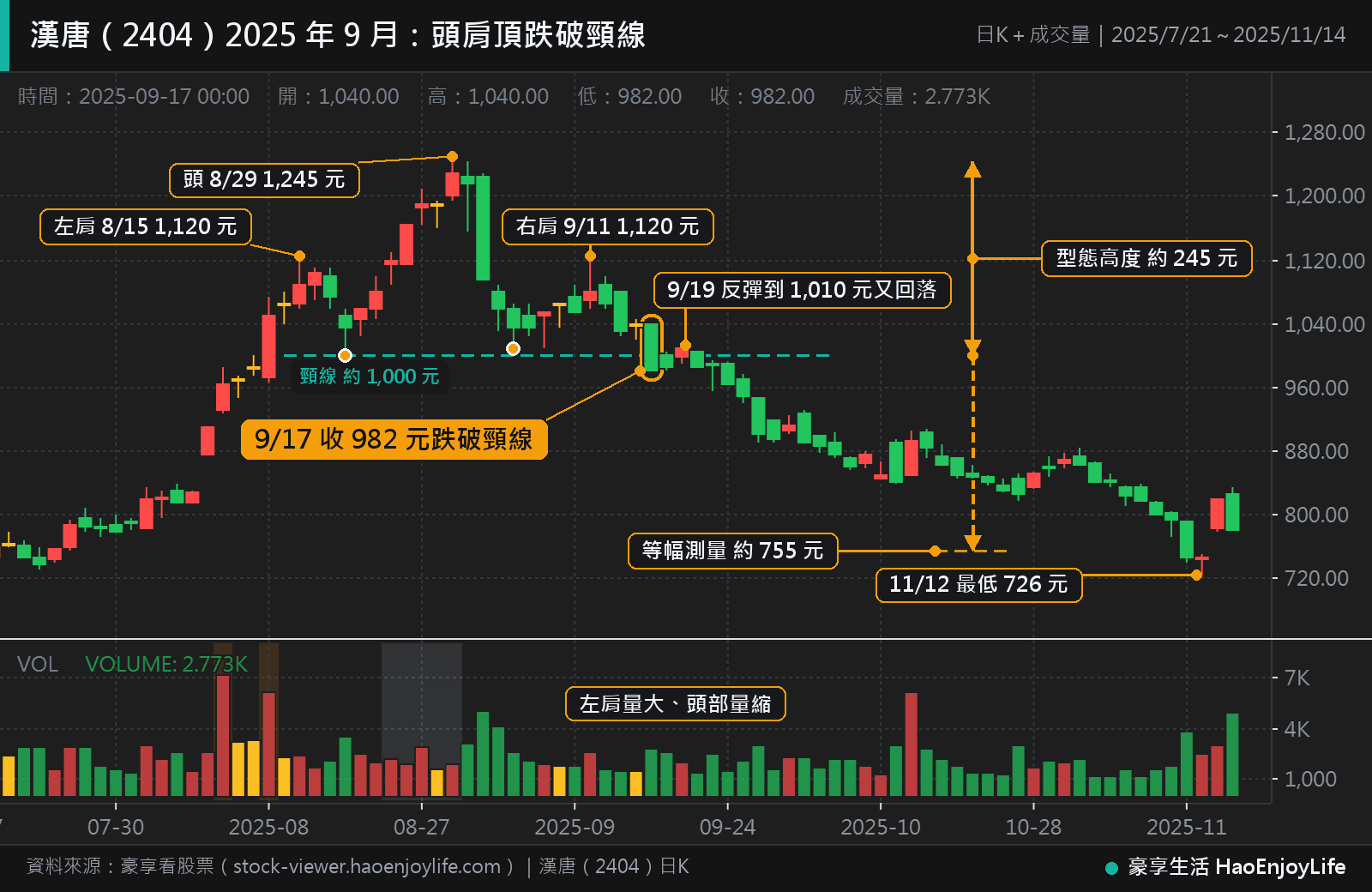Image resolution: width=1372 pixels, height=892 pixels.
Task: Click the 9/17 收 982 元跌破頸線 callout
Action: (x=394, y=439)
